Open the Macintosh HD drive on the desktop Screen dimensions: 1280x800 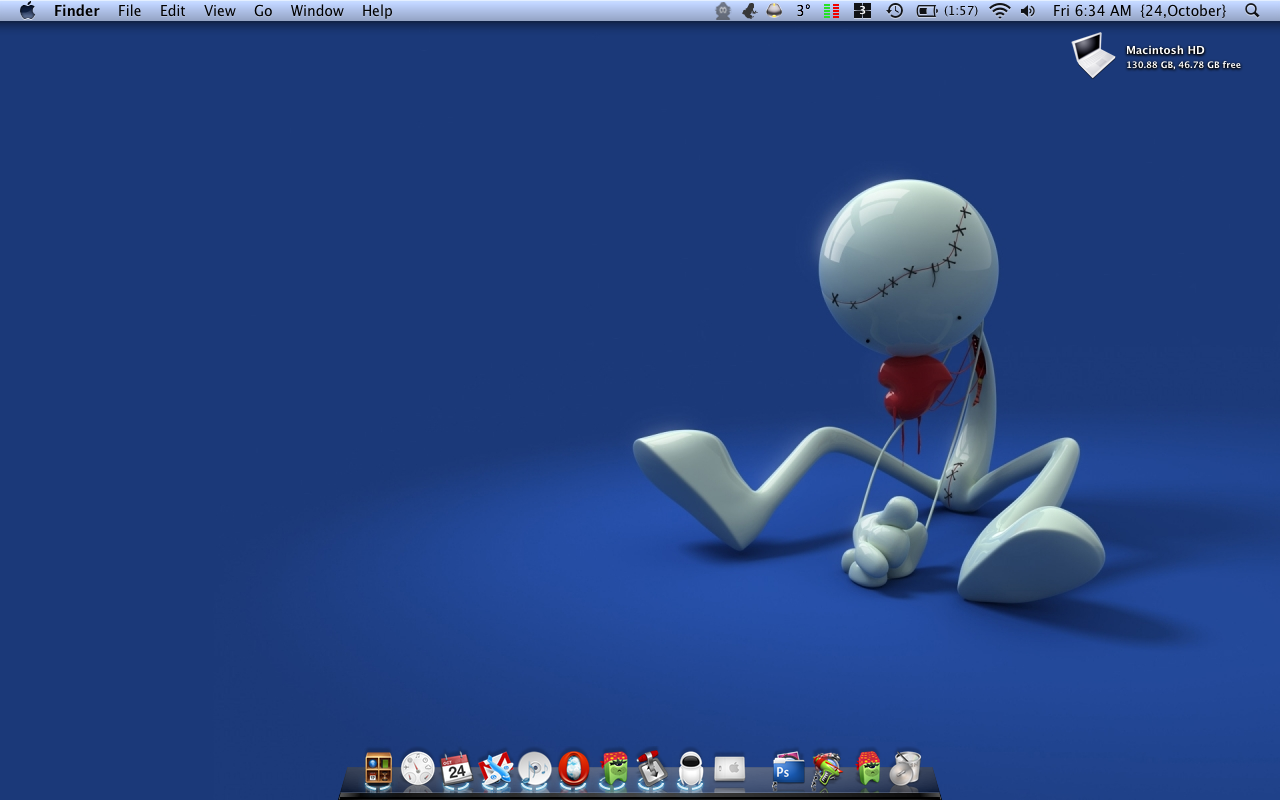[x=1094, y=55]
